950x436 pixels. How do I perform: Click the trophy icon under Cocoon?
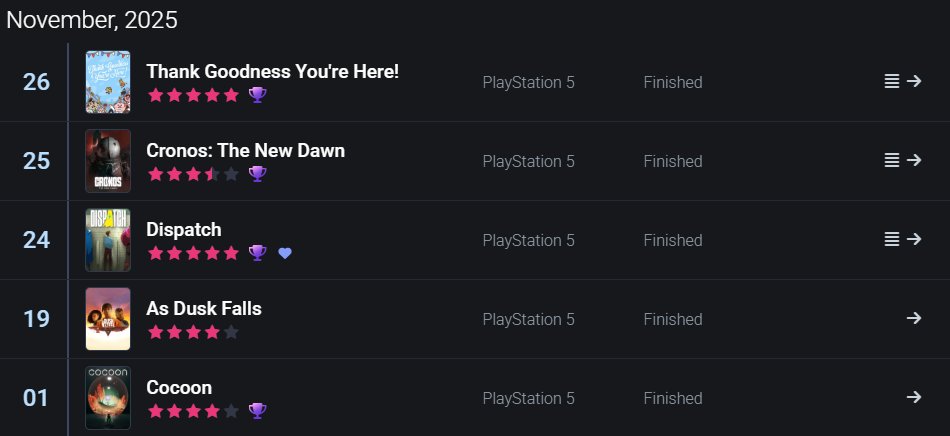point(257,411)
